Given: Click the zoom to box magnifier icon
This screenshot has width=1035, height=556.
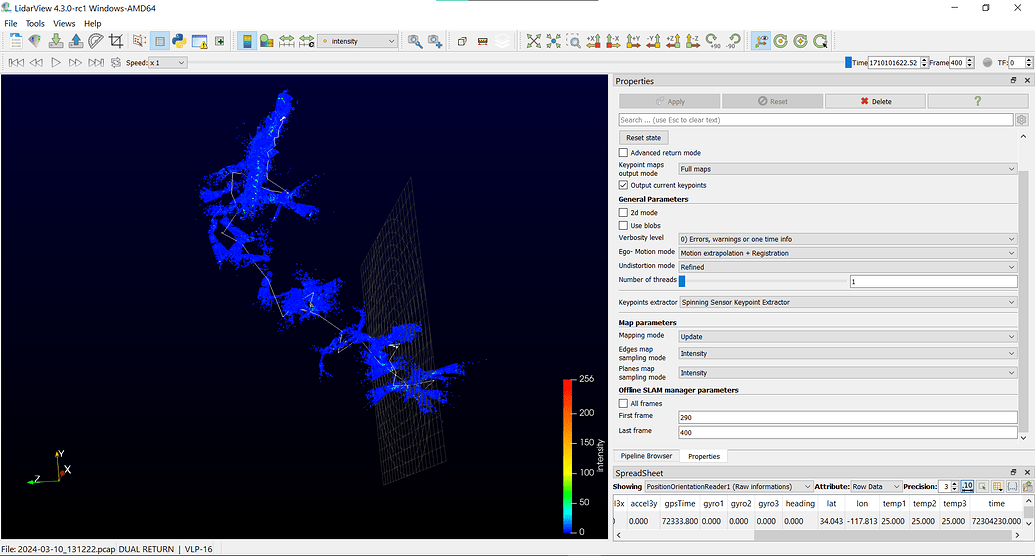Looking at the screenshot, I should pos(574,41).
